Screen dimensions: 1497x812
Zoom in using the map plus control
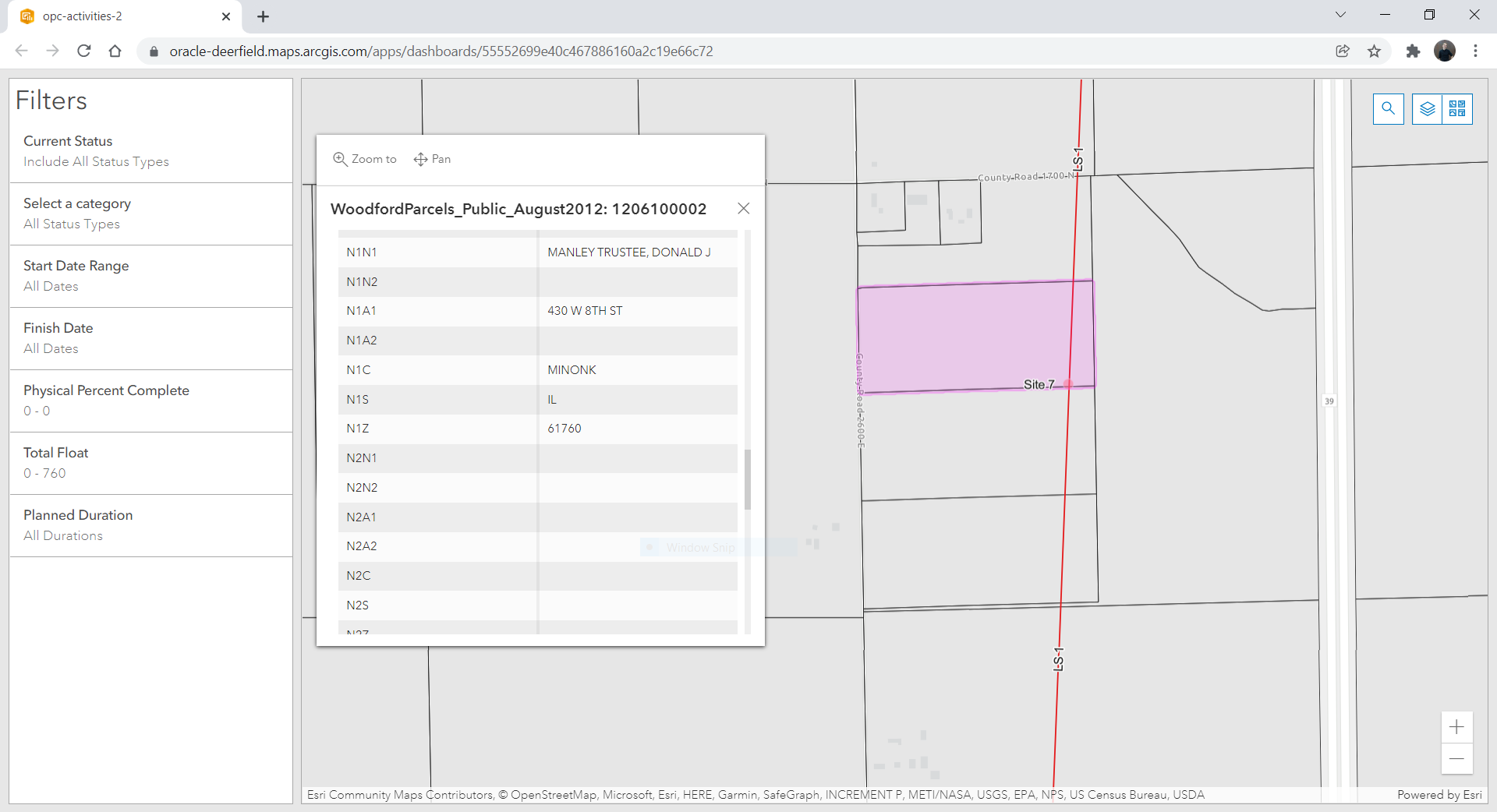coord(1456,726)
